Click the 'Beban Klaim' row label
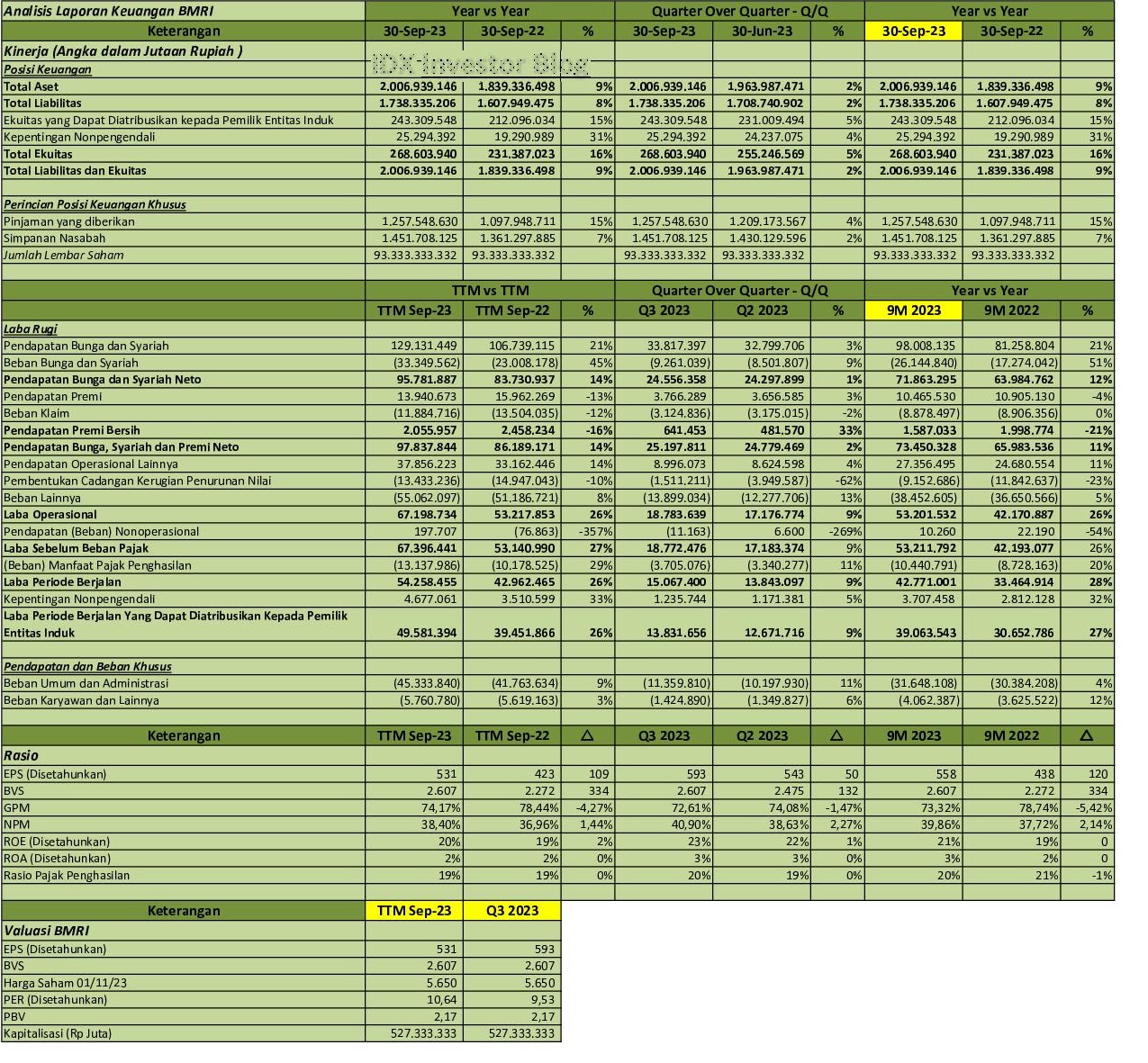 (x=36, y=413)
